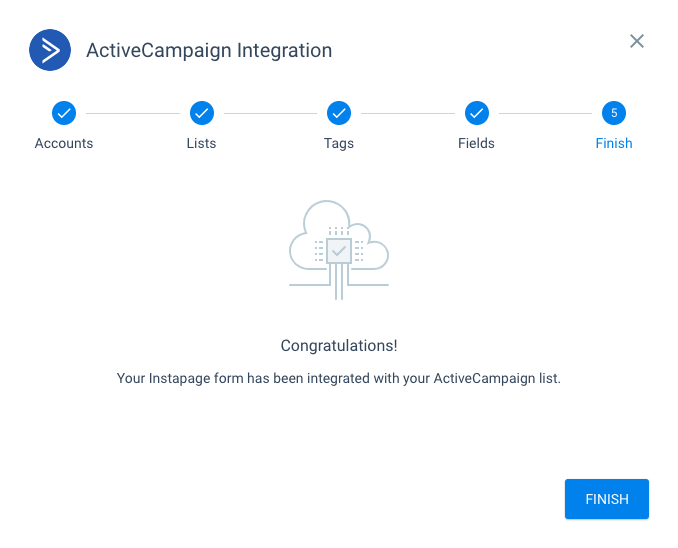Click the Congratulations! heading

click(x=339, y=346)
